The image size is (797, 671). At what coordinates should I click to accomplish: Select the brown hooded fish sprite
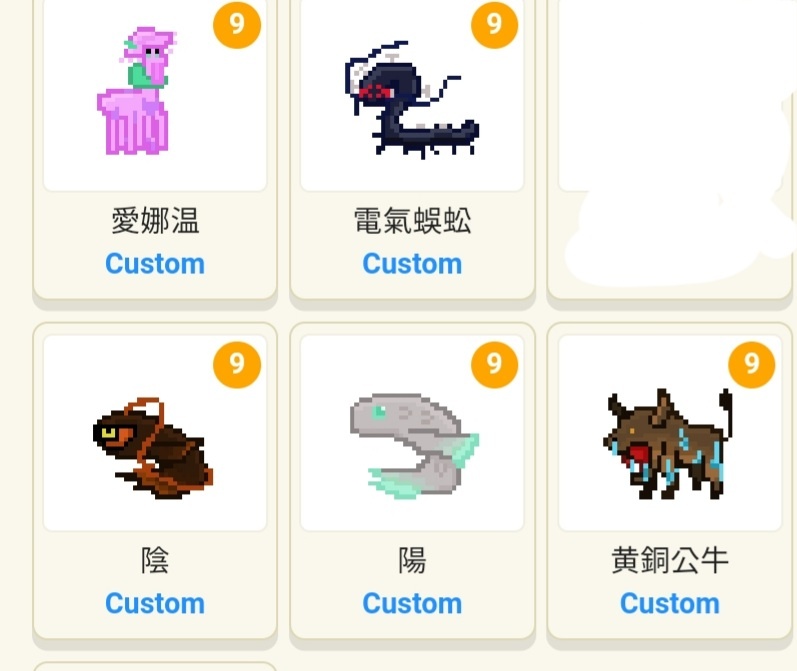tap(153, 448)
